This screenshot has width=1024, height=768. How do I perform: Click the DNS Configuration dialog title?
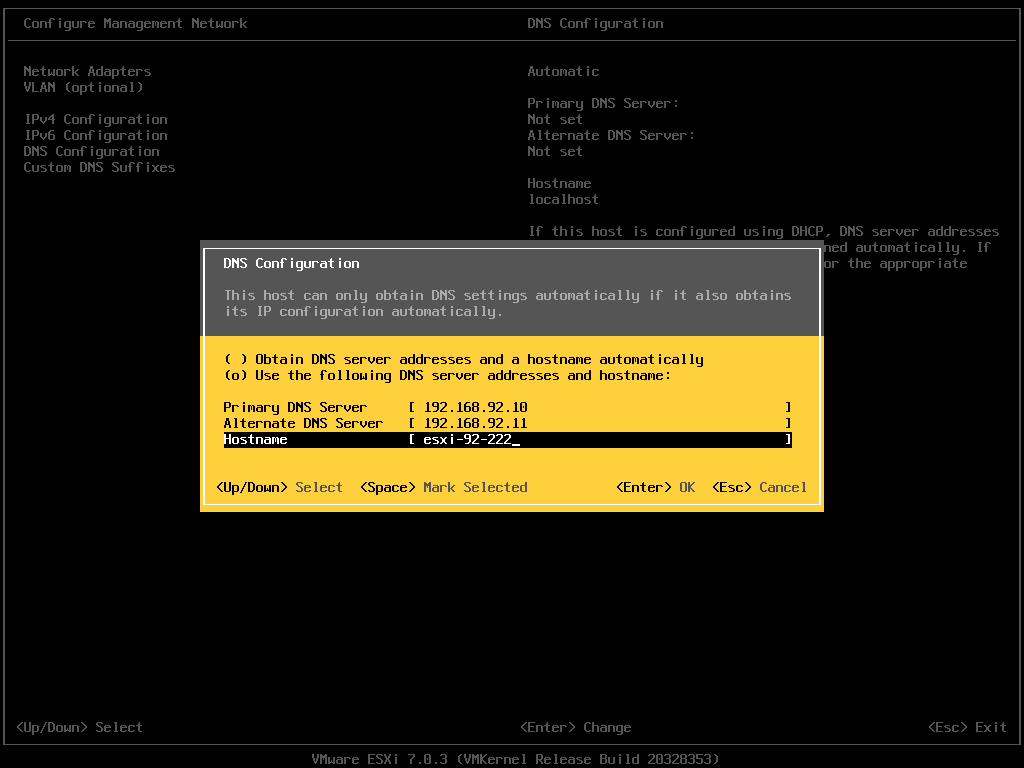pyautogui.click(x=291, y=263)
